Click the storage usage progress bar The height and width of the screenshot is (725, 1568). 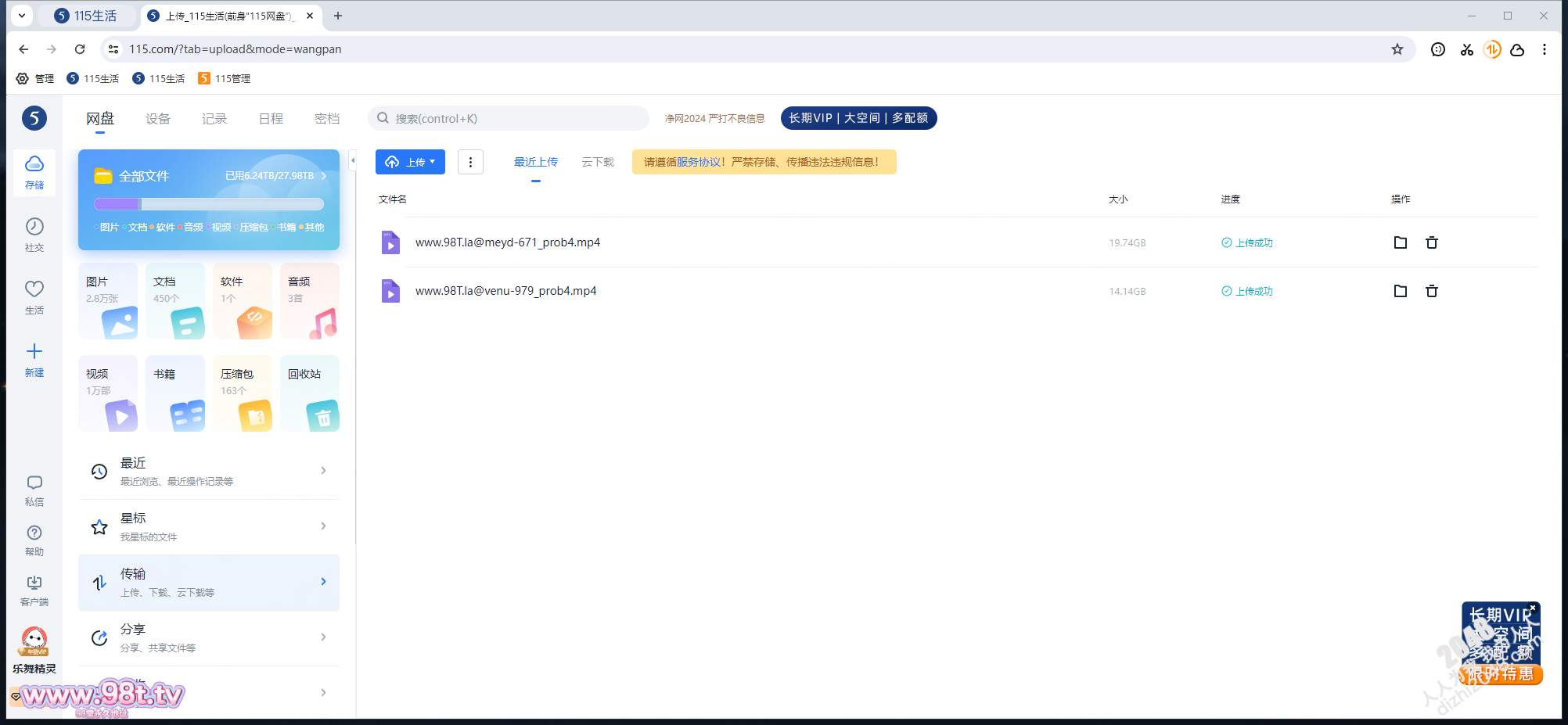tap(209, 204)
